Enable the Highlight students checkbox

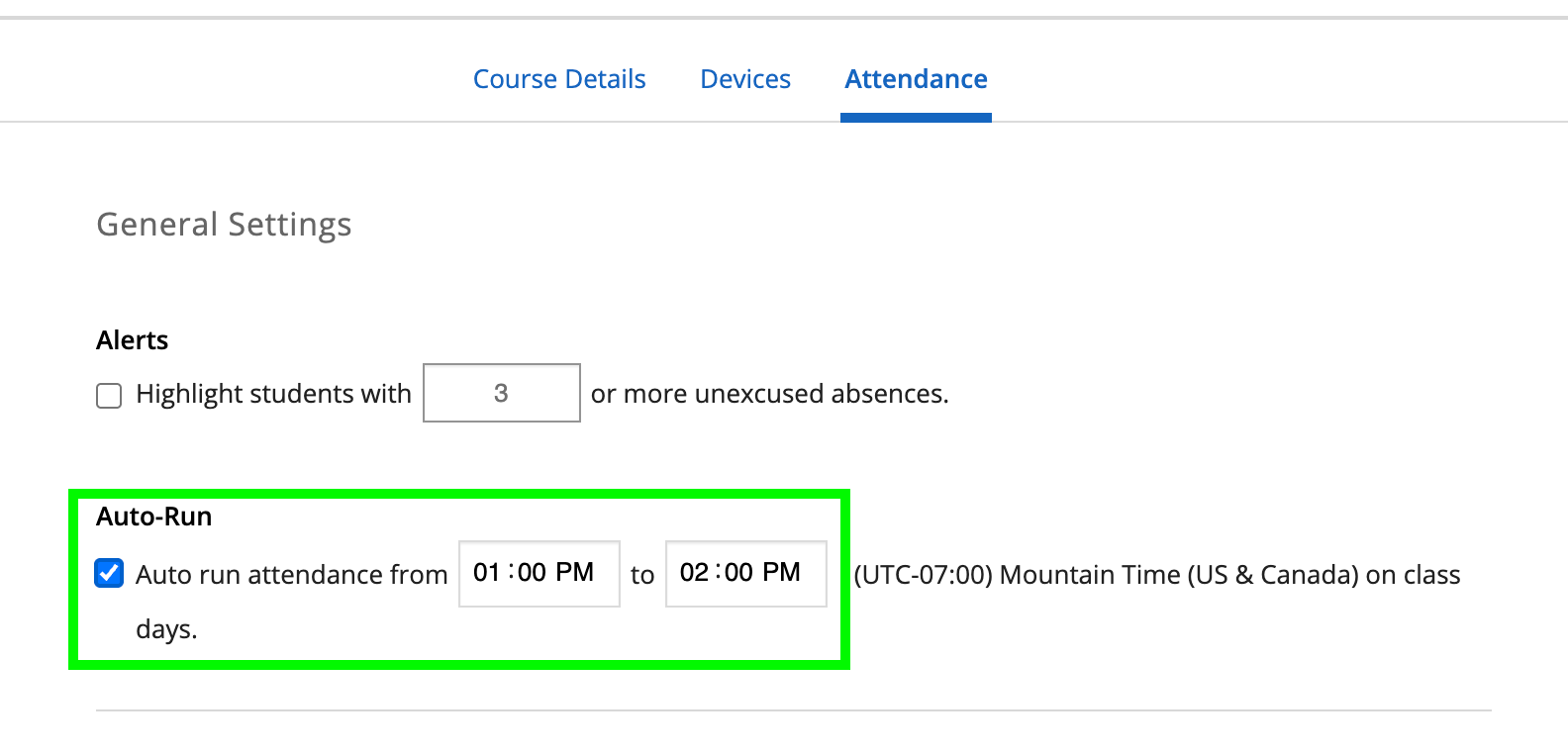pos(109,396)
